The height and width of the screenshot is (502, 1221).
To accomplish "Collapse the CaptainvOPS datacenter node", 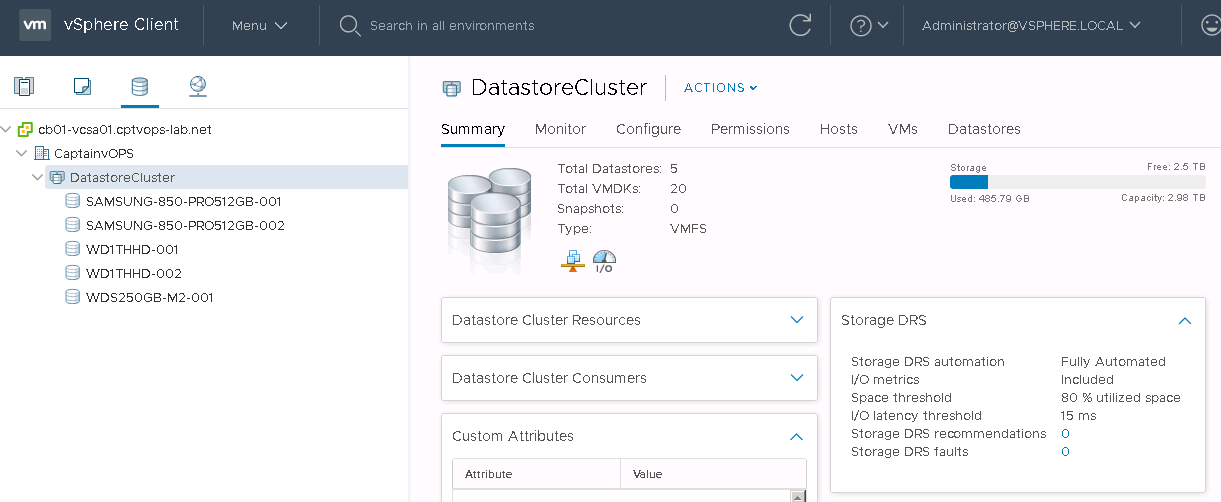I will coord(22,154).
